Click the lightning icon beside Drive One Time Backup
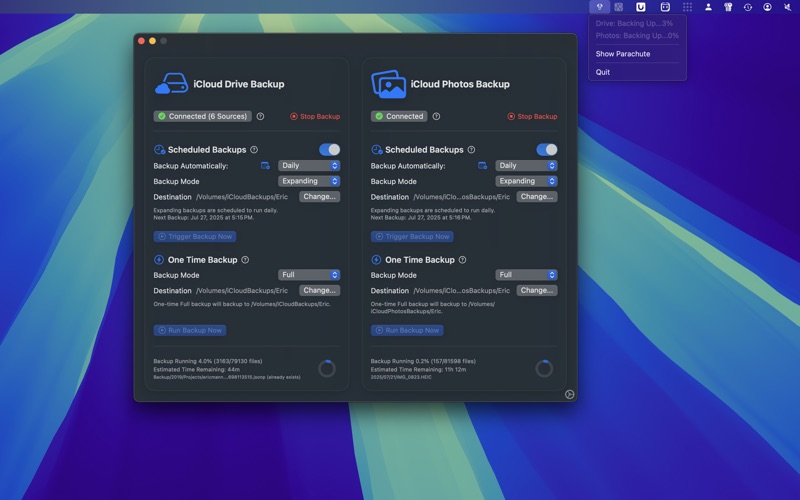This screenshot has width=800, height=500. pos(159,260)
